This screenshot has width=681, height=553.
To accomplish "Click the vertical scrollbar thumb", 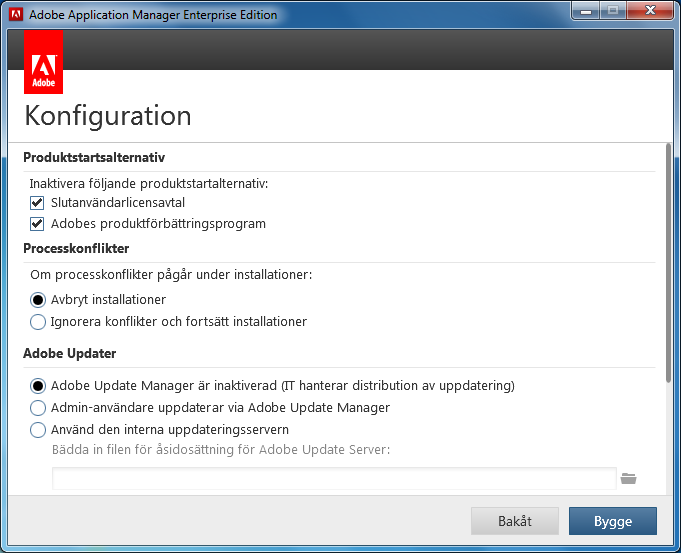I will click(x=668, y=263).
